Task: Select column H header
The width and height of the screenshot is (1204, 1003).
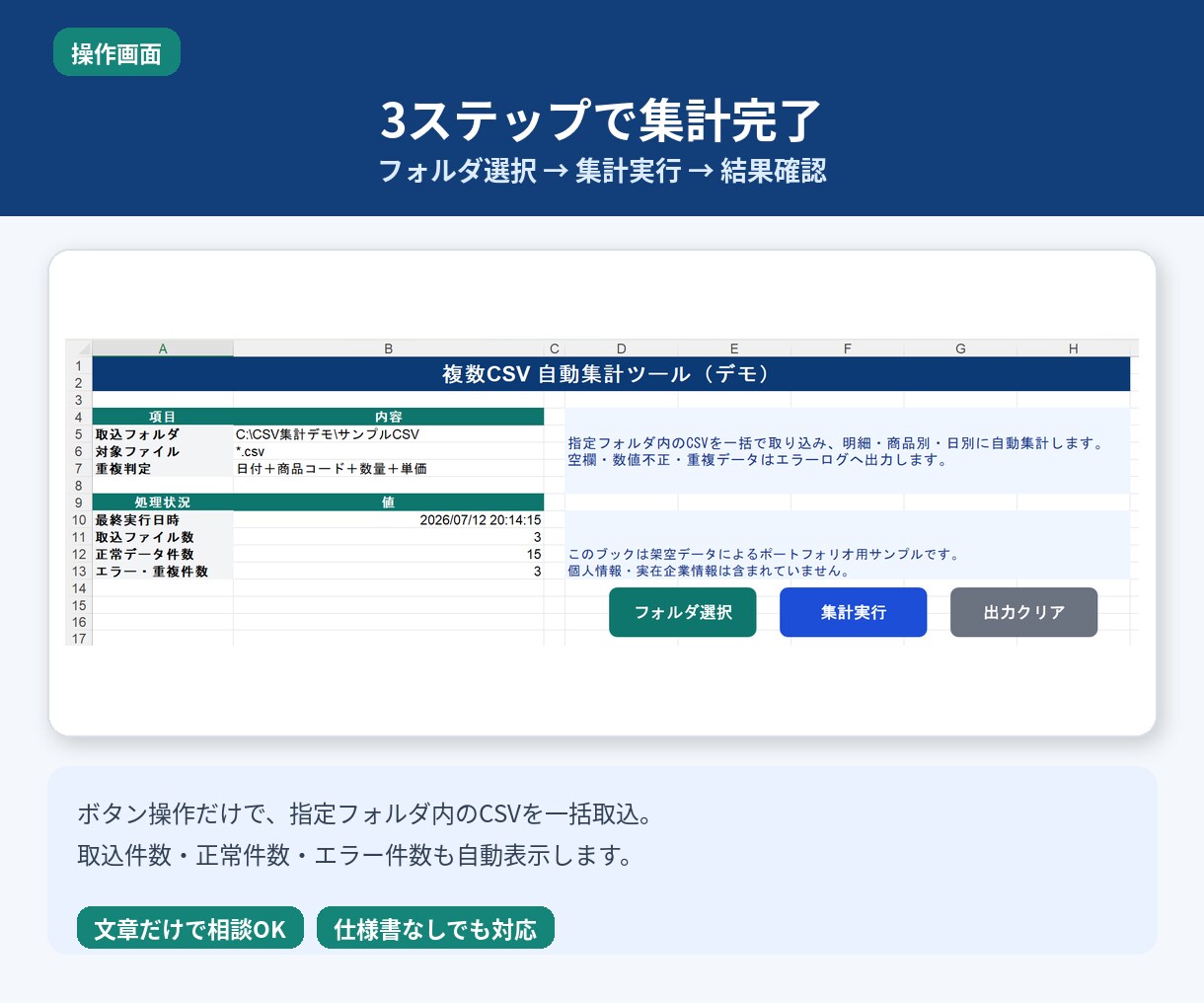Action: click(1074, 348)
